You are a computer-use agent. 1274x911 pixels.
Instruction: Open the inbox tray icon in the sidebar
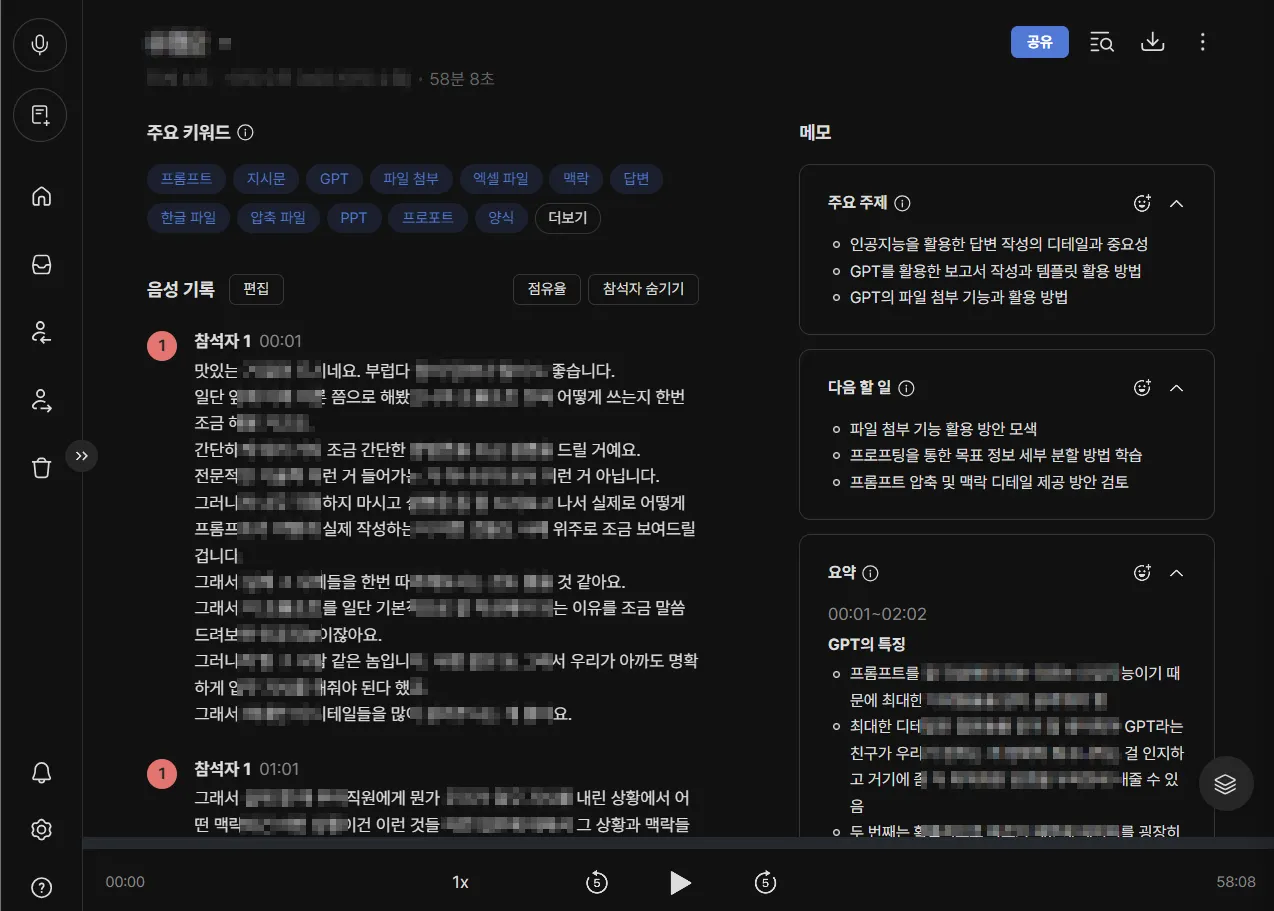[41, 264]
